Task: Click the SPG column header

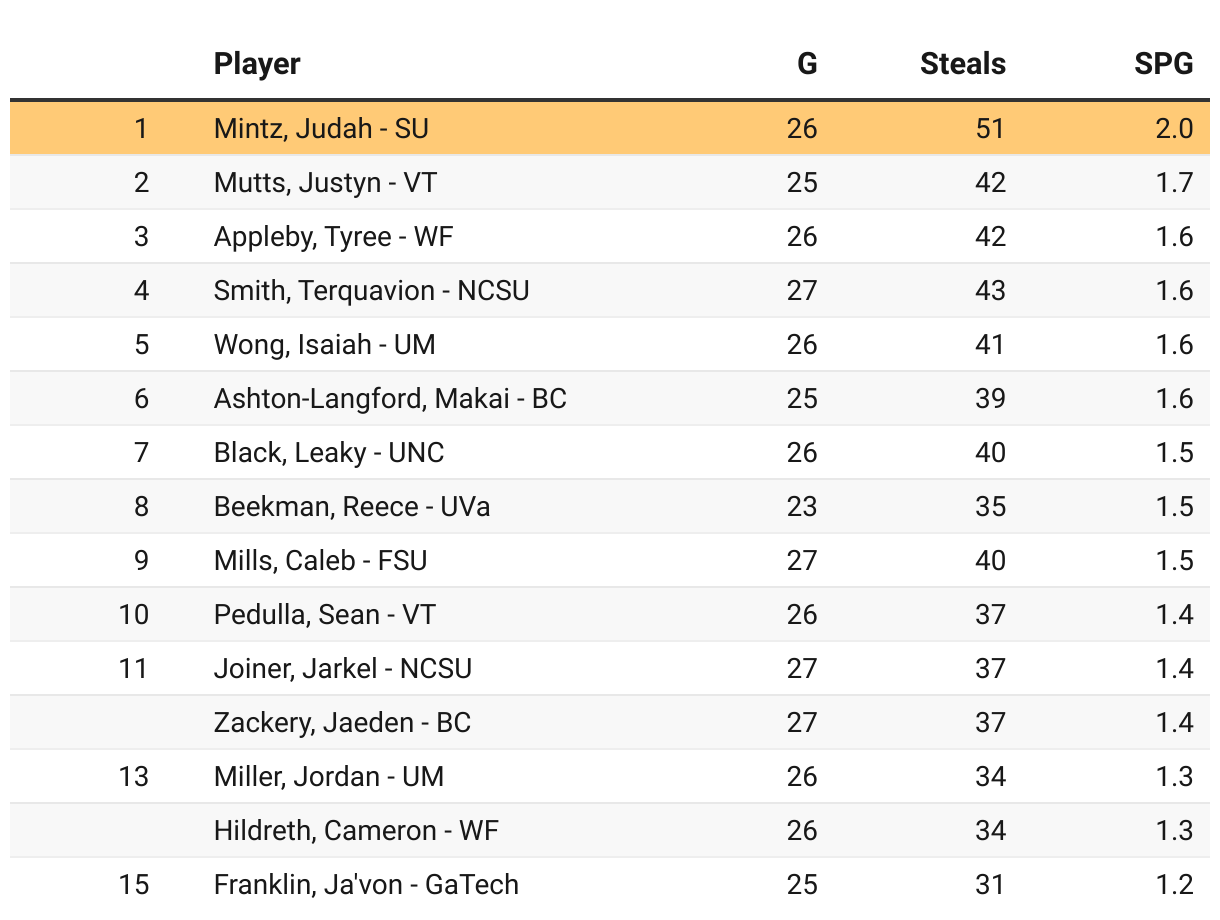Action: [x=1164, y=64]
